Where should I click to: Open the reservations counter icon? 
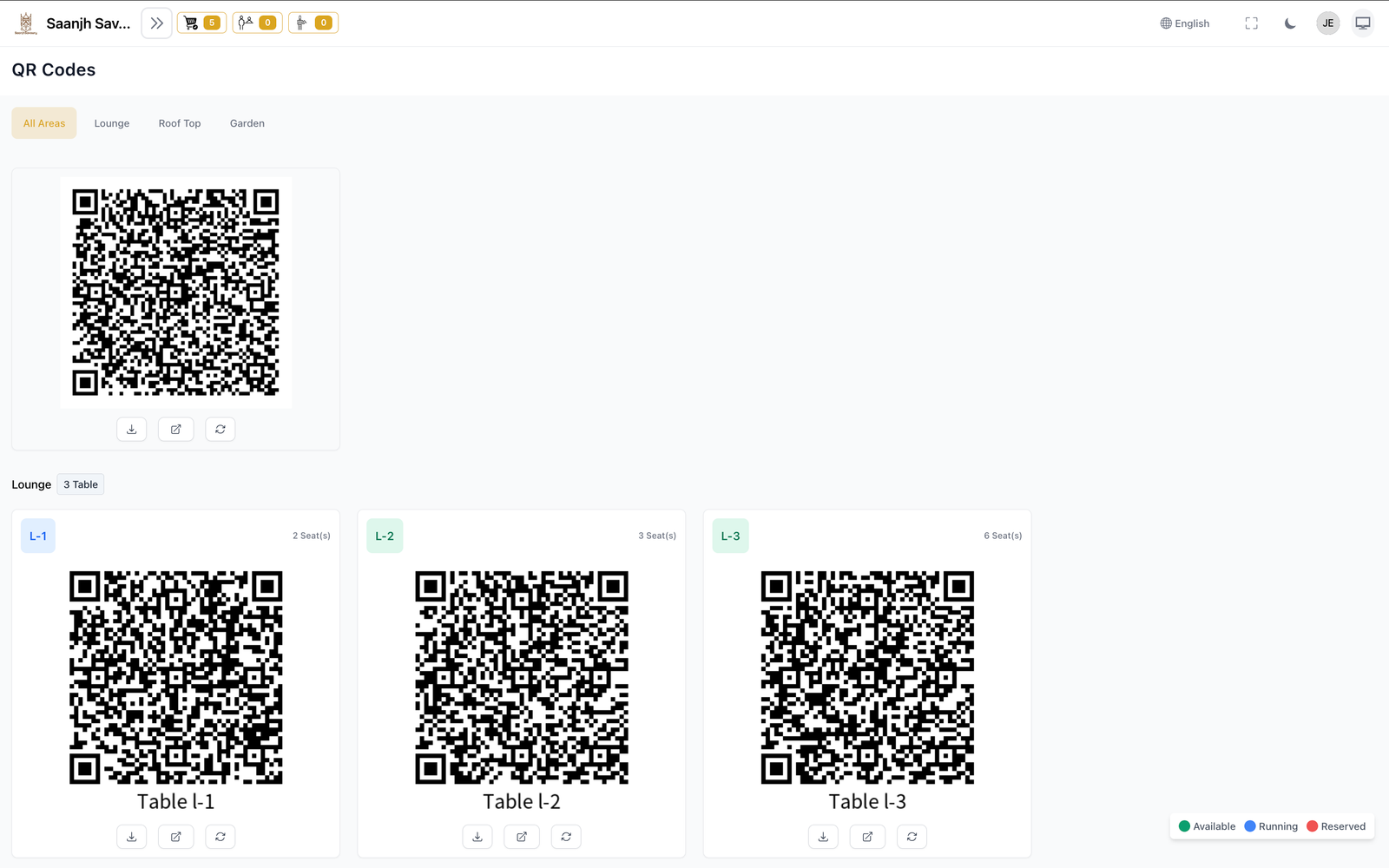pos(257,23)
